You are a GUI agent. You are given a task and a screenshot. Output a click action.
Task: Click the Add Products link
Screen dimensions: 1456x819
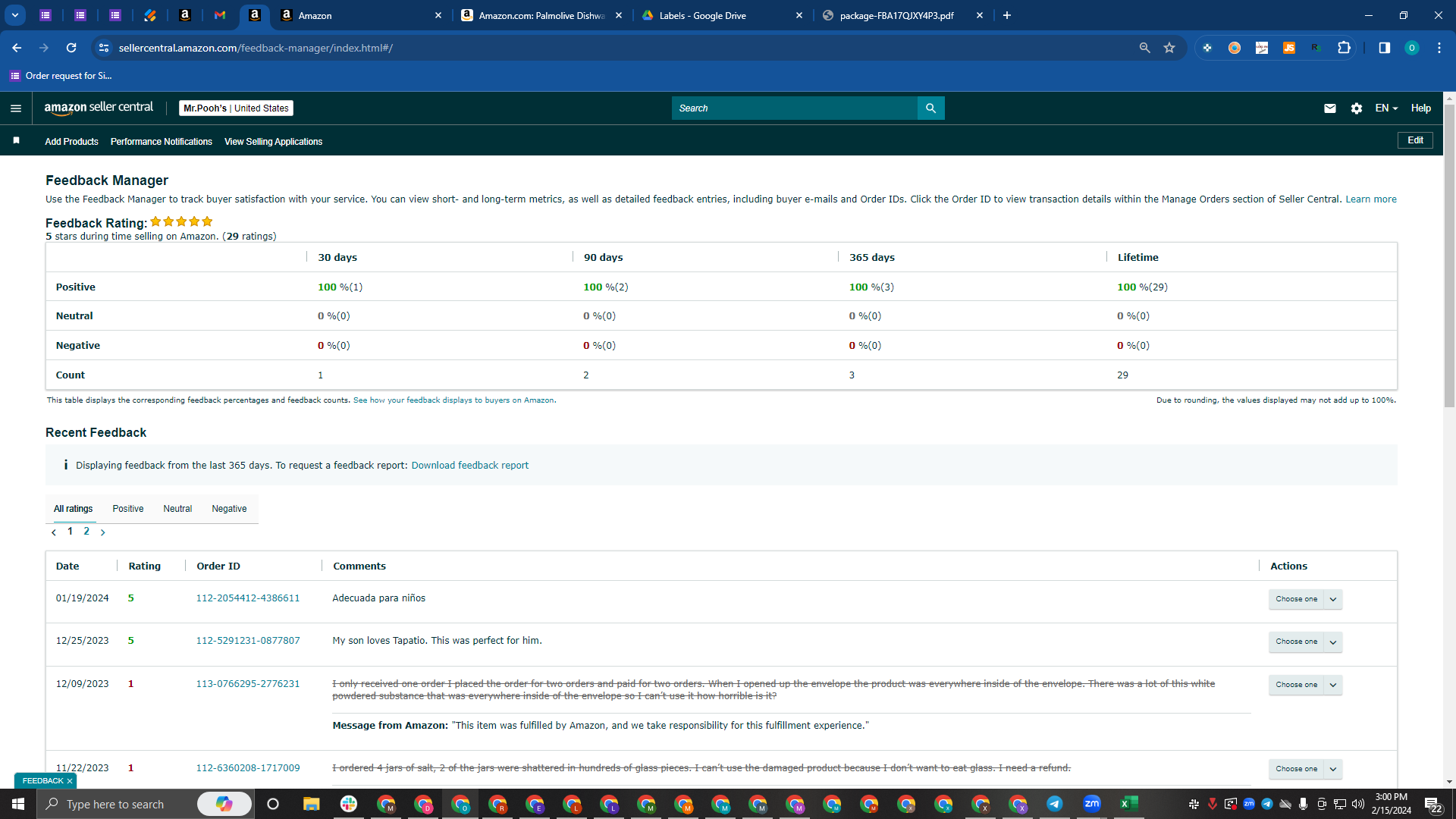click(x=71, y=142)
